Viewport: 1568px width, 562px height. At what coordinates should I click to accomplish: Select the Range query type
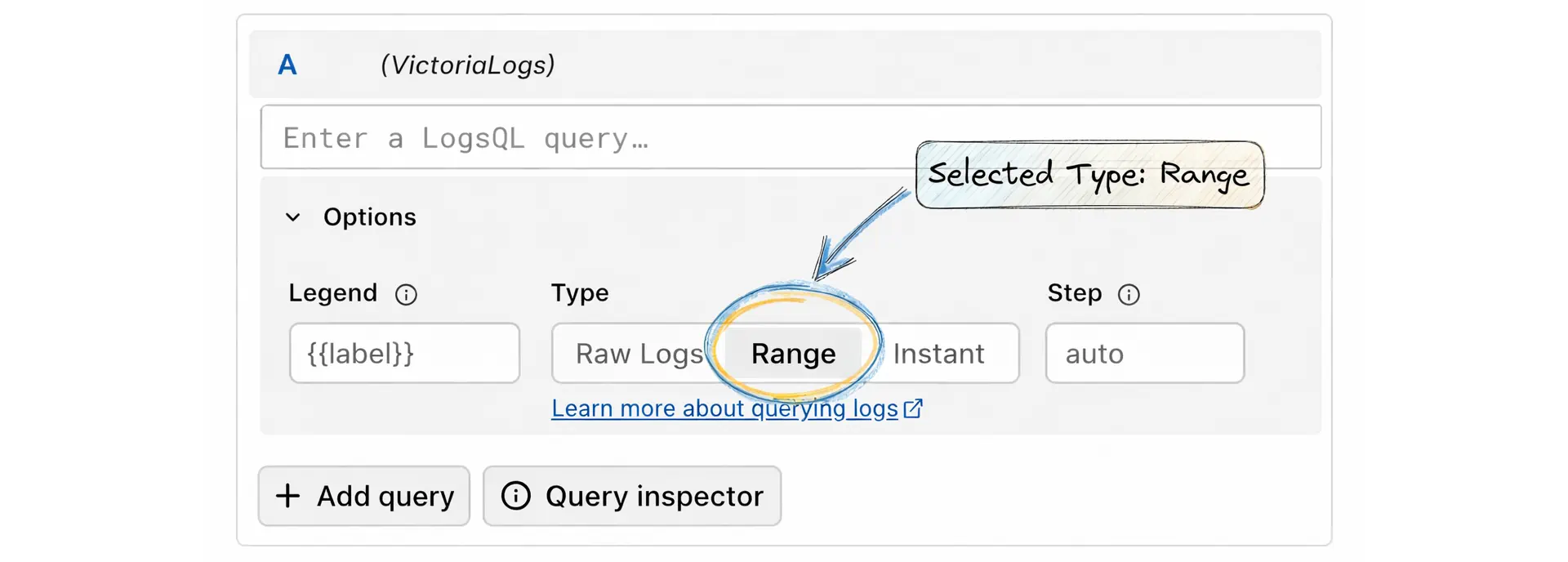point(792,353)
